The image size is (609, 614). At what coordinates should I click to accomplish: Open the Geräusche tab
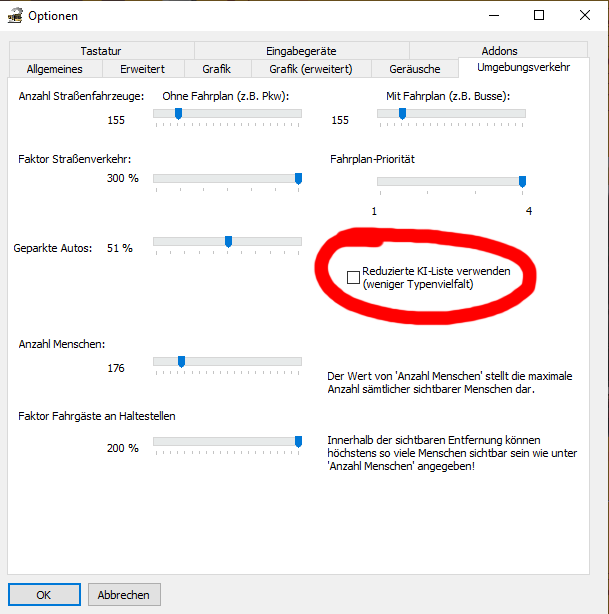pyautogui.click(x=415, y=69)
